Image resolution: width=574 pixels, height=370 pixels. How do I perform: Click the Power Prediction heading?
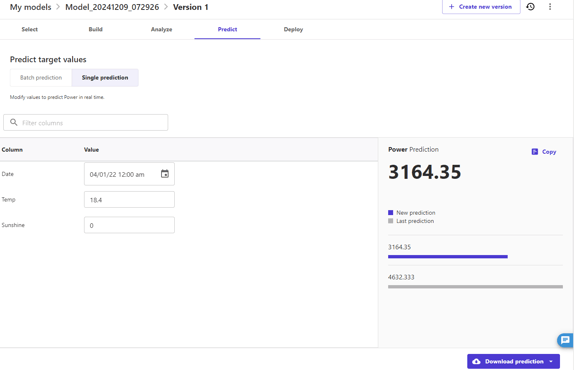tap(413, 149)
